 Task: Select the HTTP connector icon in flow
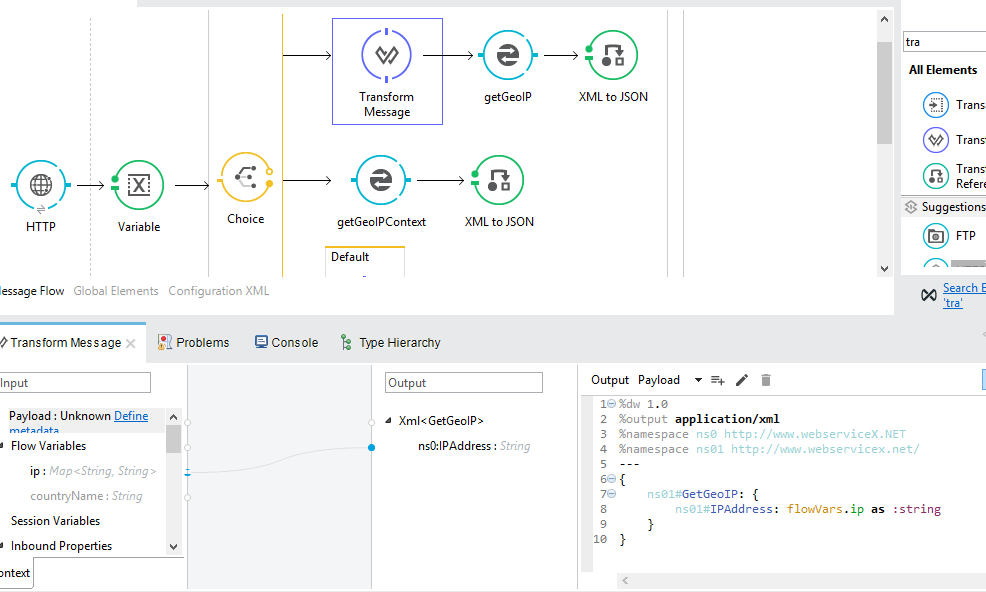click(41, 185)
